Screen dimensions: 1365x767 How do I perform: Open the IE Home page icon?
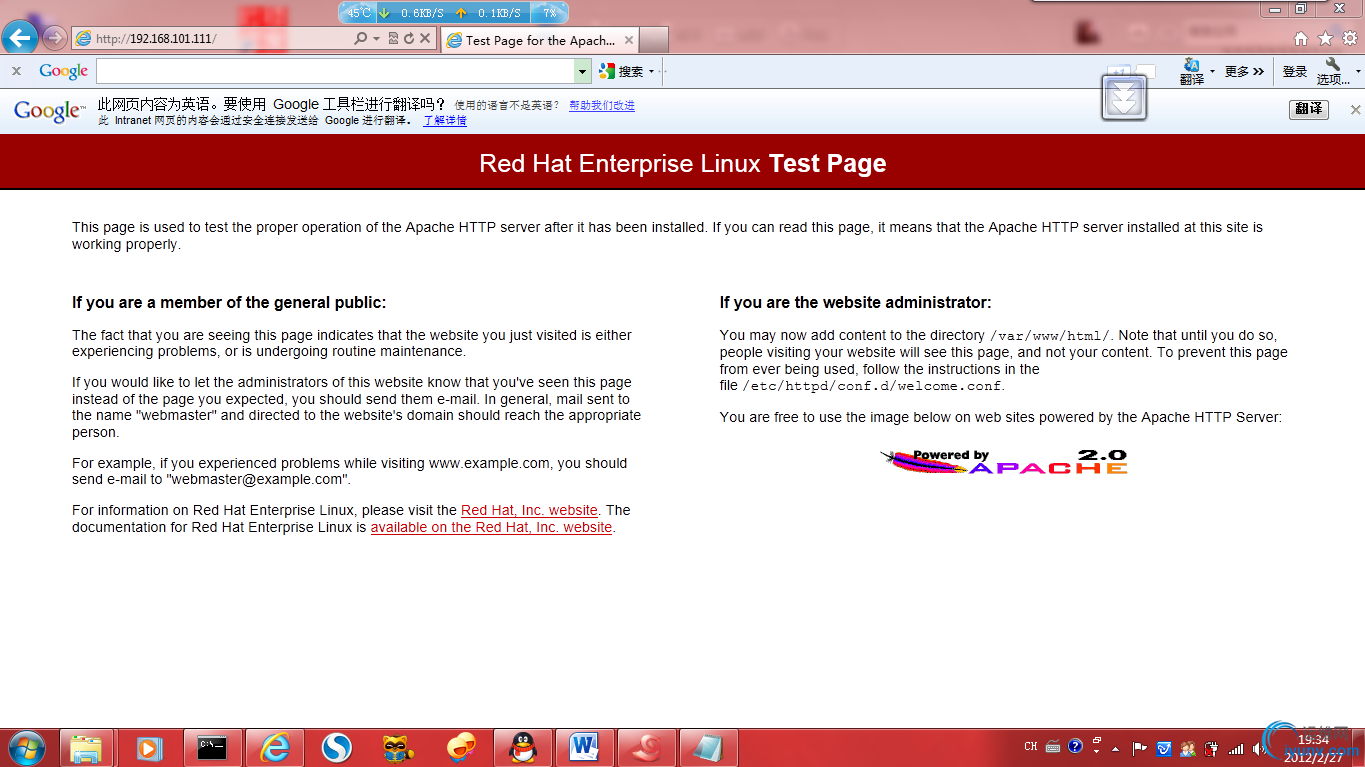[1301, 38]
